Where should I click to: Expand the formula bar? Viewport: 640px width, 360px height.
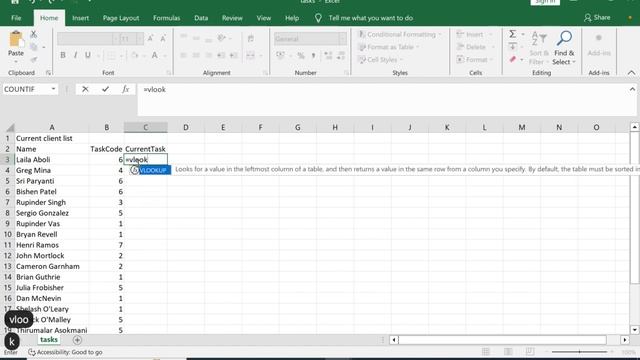click(x=632, y=89)
